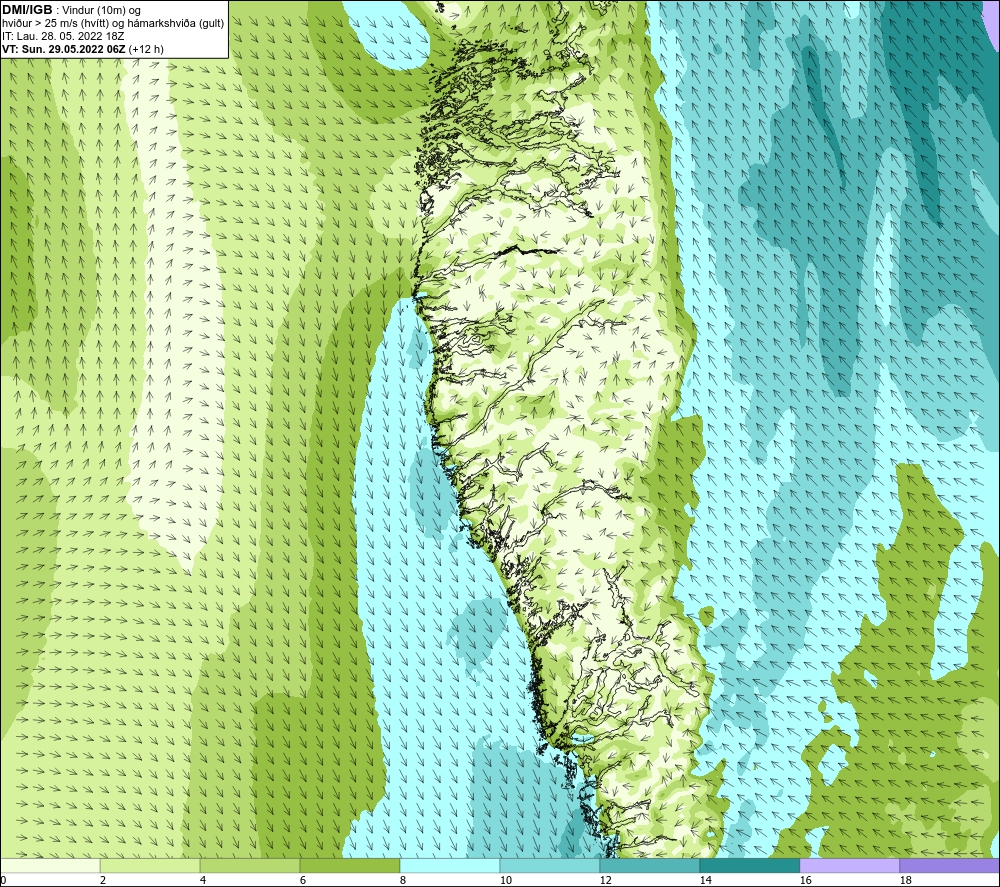The image size is (1000, 887).
Task: Click the legend scale label '2'
Action: coord(103,881)
